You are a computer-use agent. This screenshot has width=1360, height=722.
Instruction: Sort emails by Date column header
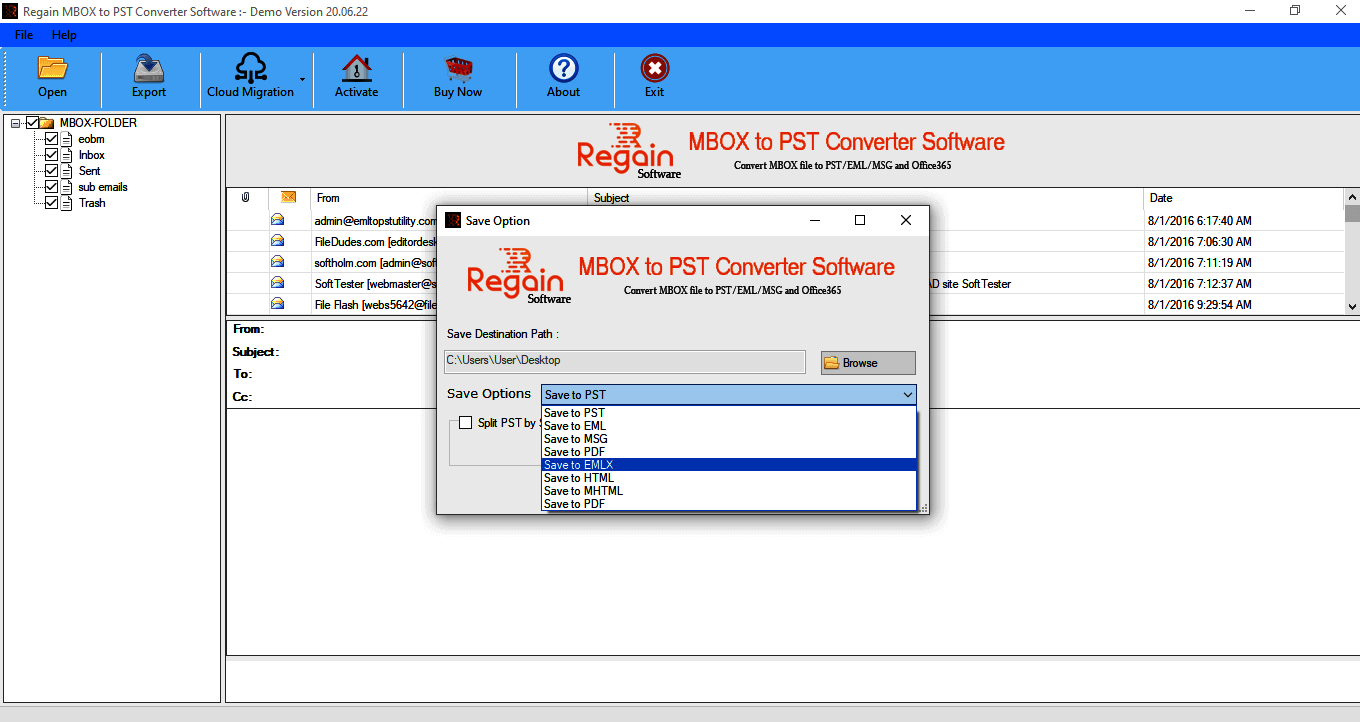click(1243, 198)
